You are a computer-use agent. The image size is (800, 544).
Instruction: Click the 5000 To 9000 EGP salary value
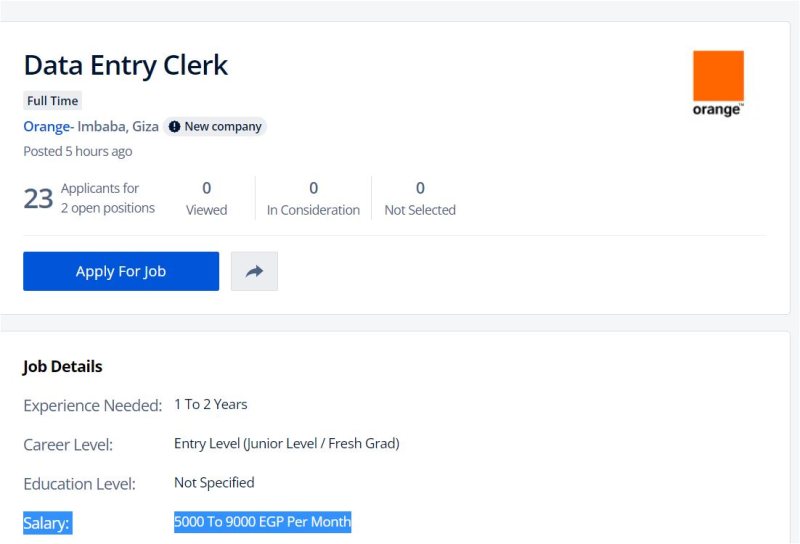(262, 522)
